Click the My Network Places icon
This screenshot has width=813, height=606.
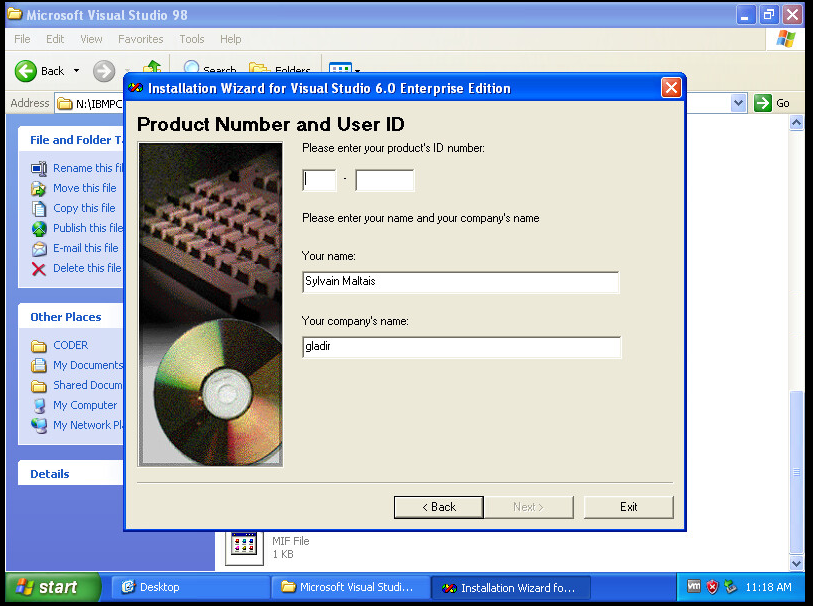(39, 426)
